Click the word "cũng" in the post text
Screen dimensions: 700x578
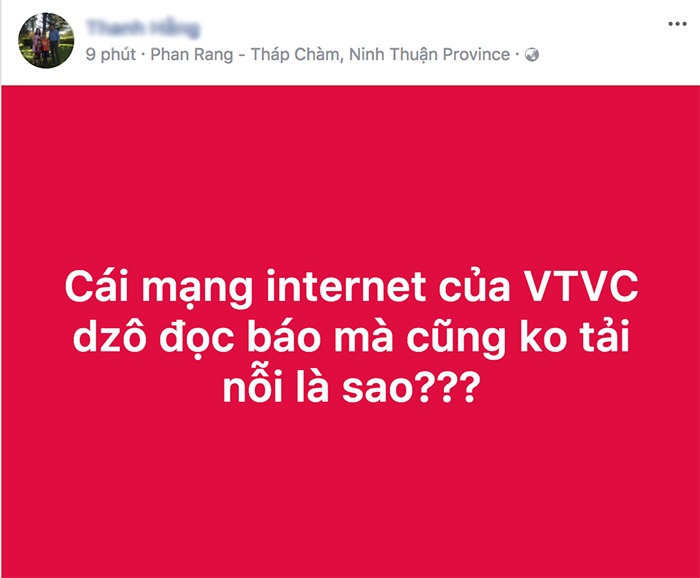pyautogui.click(x=456, y=337)
